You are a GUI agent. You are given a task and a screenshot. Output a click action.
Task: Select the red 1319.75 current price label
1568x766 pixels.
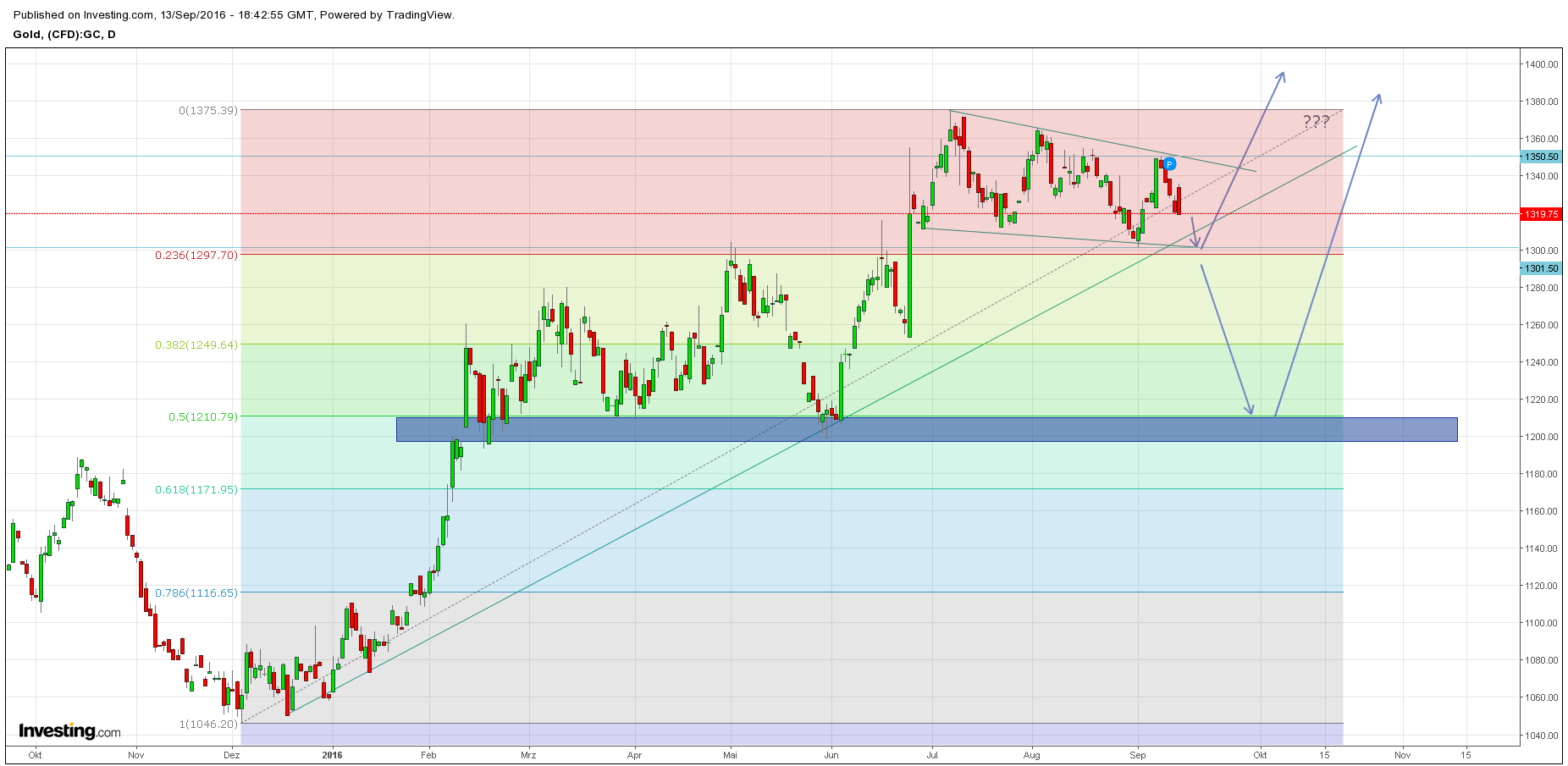(1541, 214)
